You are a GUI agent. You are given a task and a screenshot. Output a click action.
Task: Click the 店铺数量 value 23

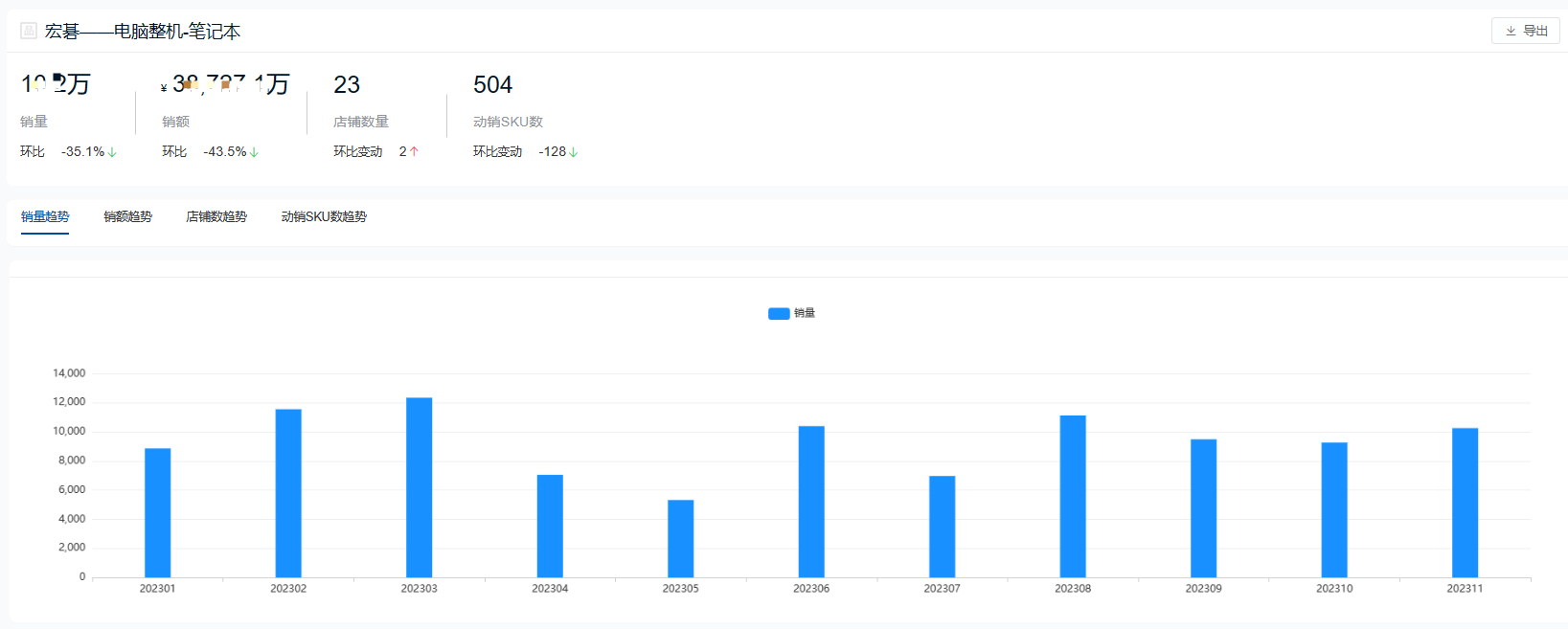click(x=347, y=84)
